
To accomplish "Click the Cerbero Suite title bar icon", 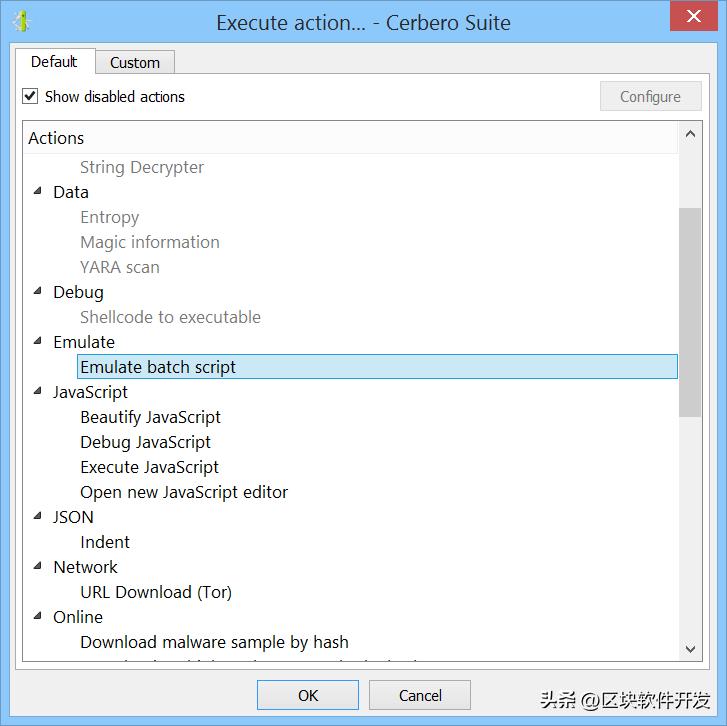I will point(21,21).
